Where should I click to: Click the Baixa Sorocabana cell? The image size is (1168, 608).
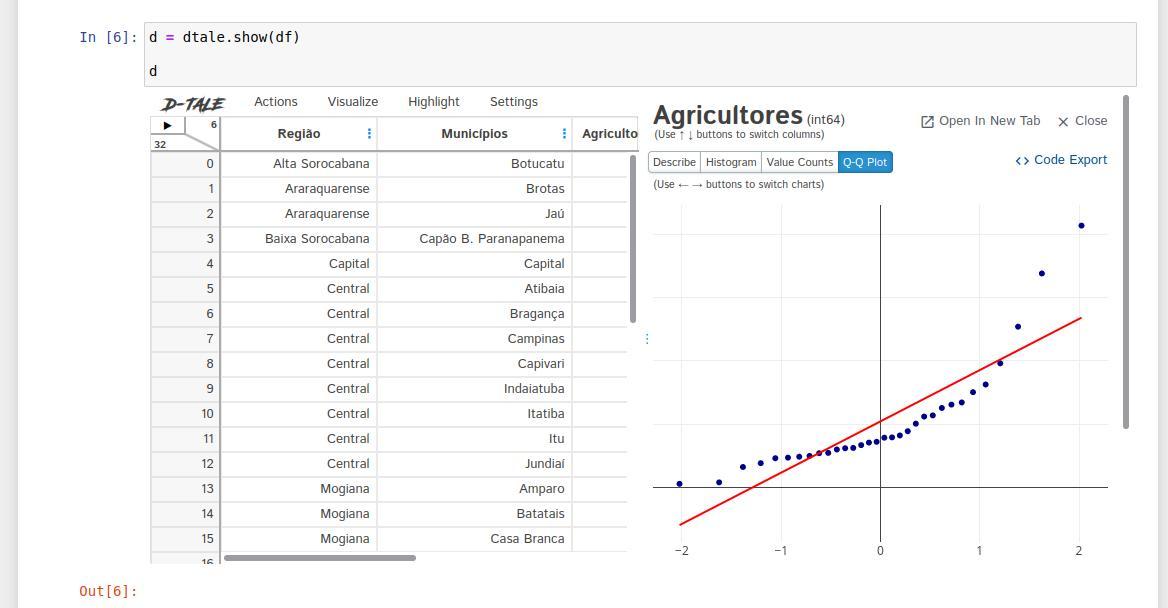coord(299,238)
